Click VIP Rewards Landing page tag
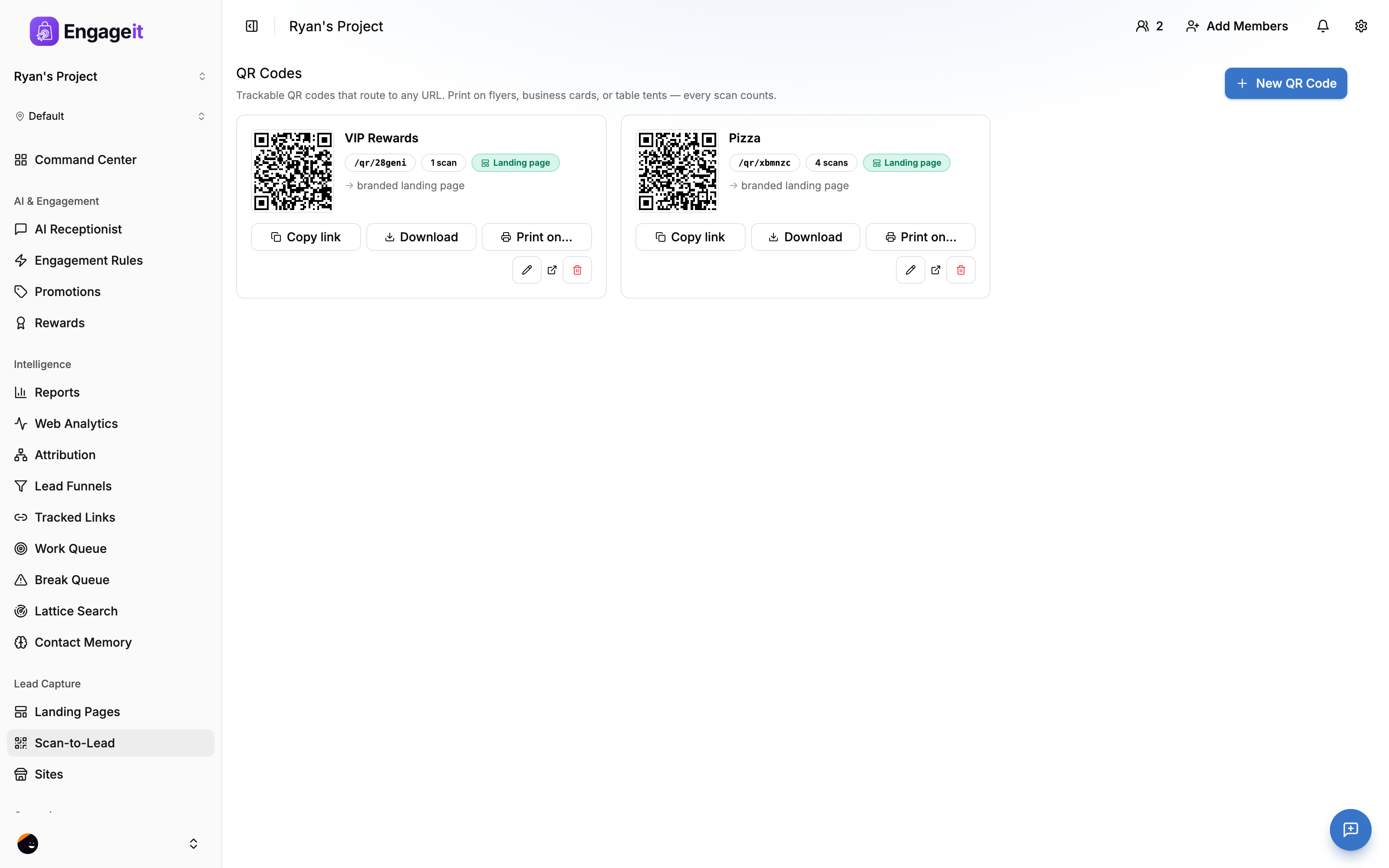Viewport: 1389px width, 868px height. [515, 163]
